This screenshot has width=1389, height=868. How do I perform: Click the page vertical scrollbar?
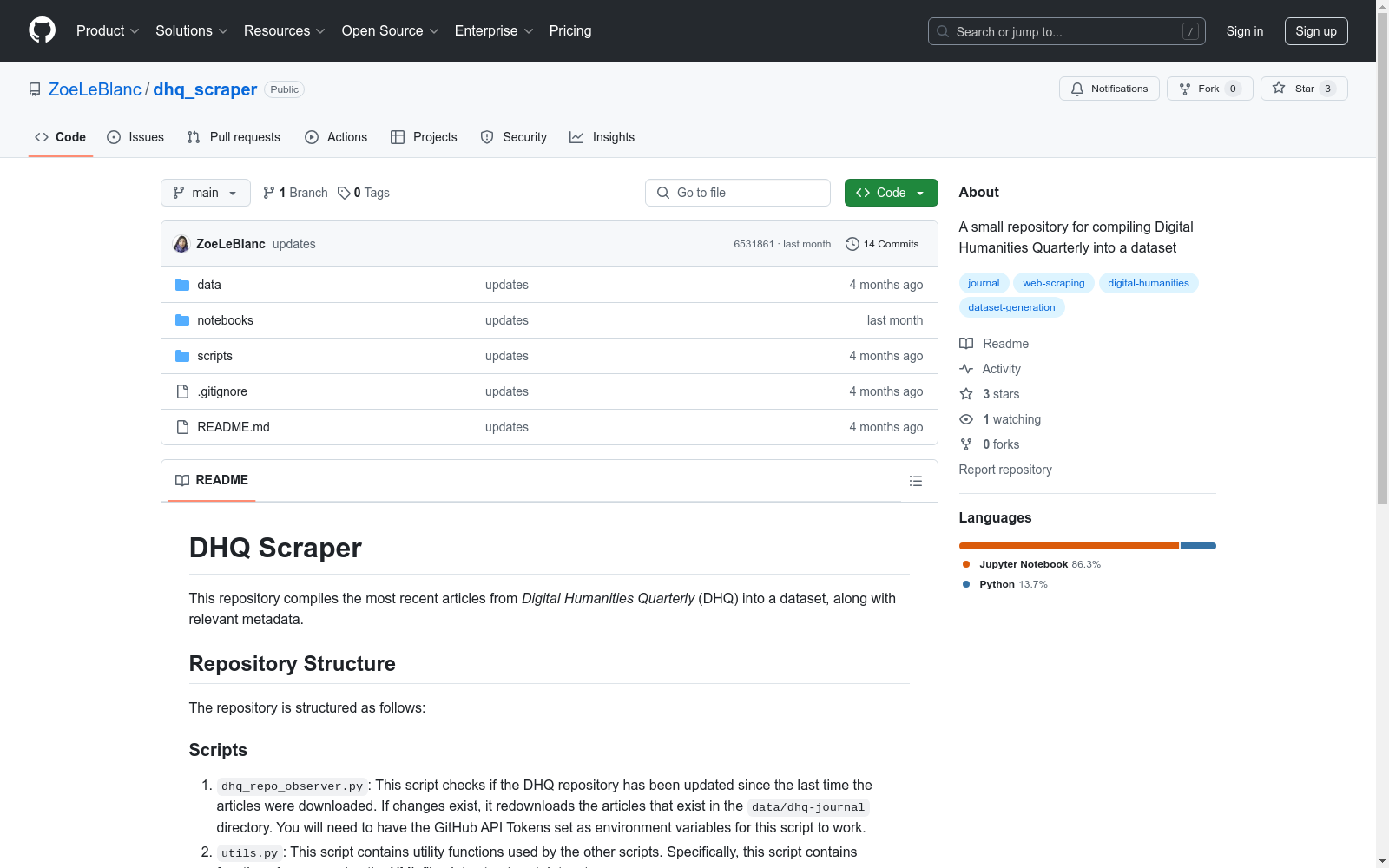tap(1383, 260)
